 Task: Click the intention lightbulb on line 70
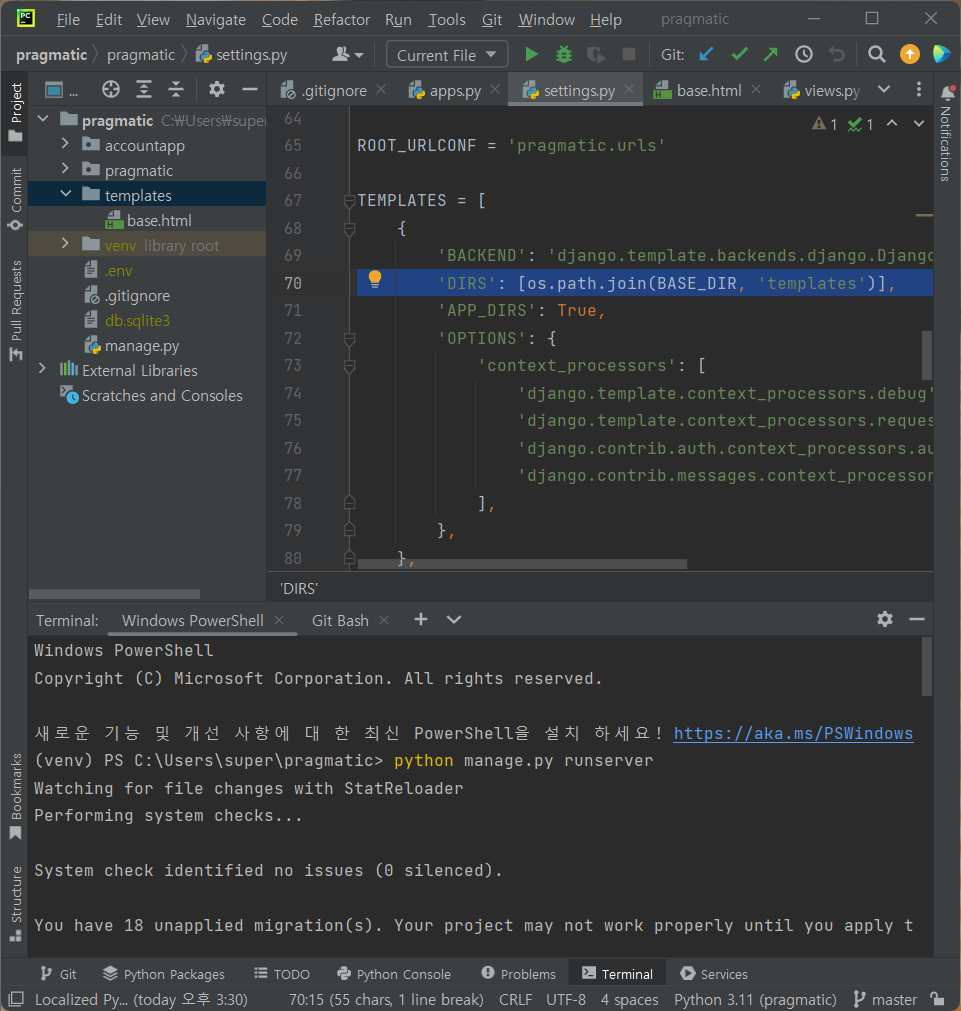pyautogui.click(x=375, y=279)
